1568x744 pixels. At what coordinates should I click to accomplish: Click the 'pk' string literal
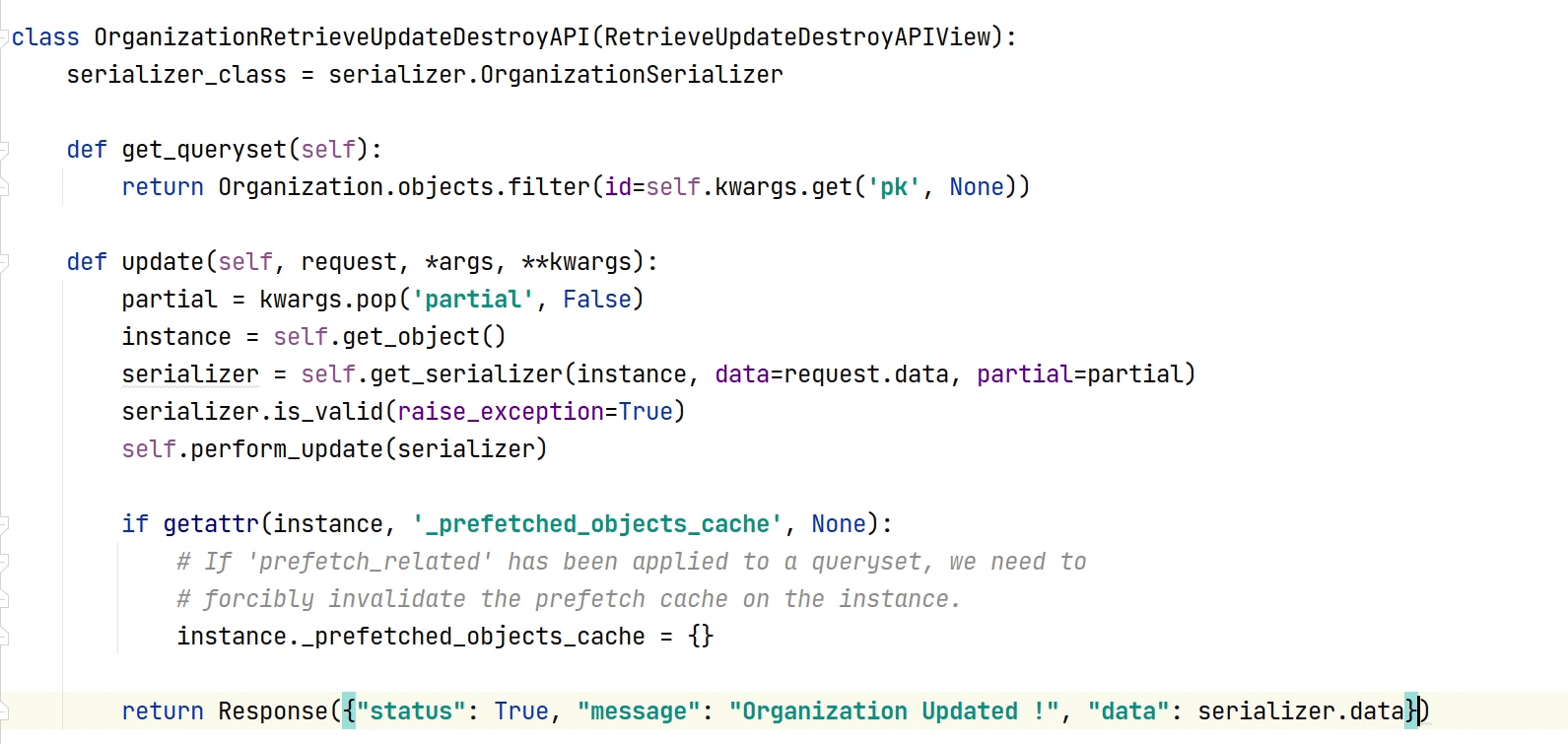(893, 187)
